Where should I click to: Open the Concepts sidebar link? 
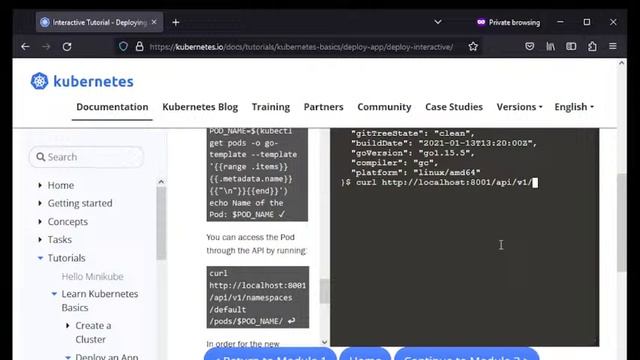pyautogui.click(x=68, y=222)
